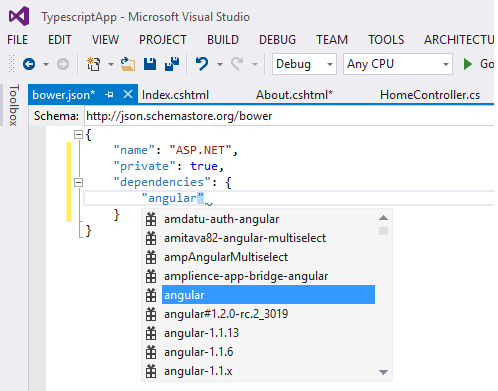This screenshot has height=391, width=498.
Task: Open the Redo history dropdown arrow
Action: (255, 64)
